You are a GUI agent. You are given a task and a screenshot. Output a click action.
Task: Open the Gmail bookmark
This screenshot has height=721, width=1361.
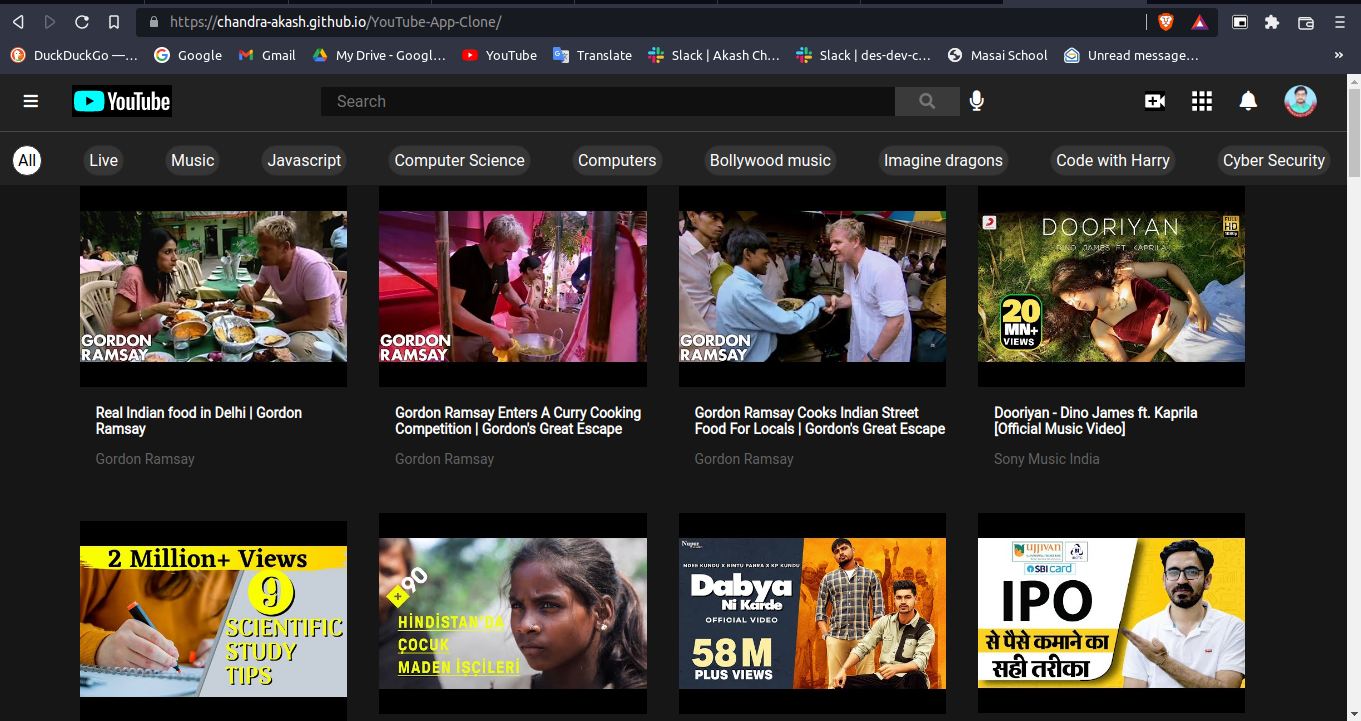(x=266, y=56)
